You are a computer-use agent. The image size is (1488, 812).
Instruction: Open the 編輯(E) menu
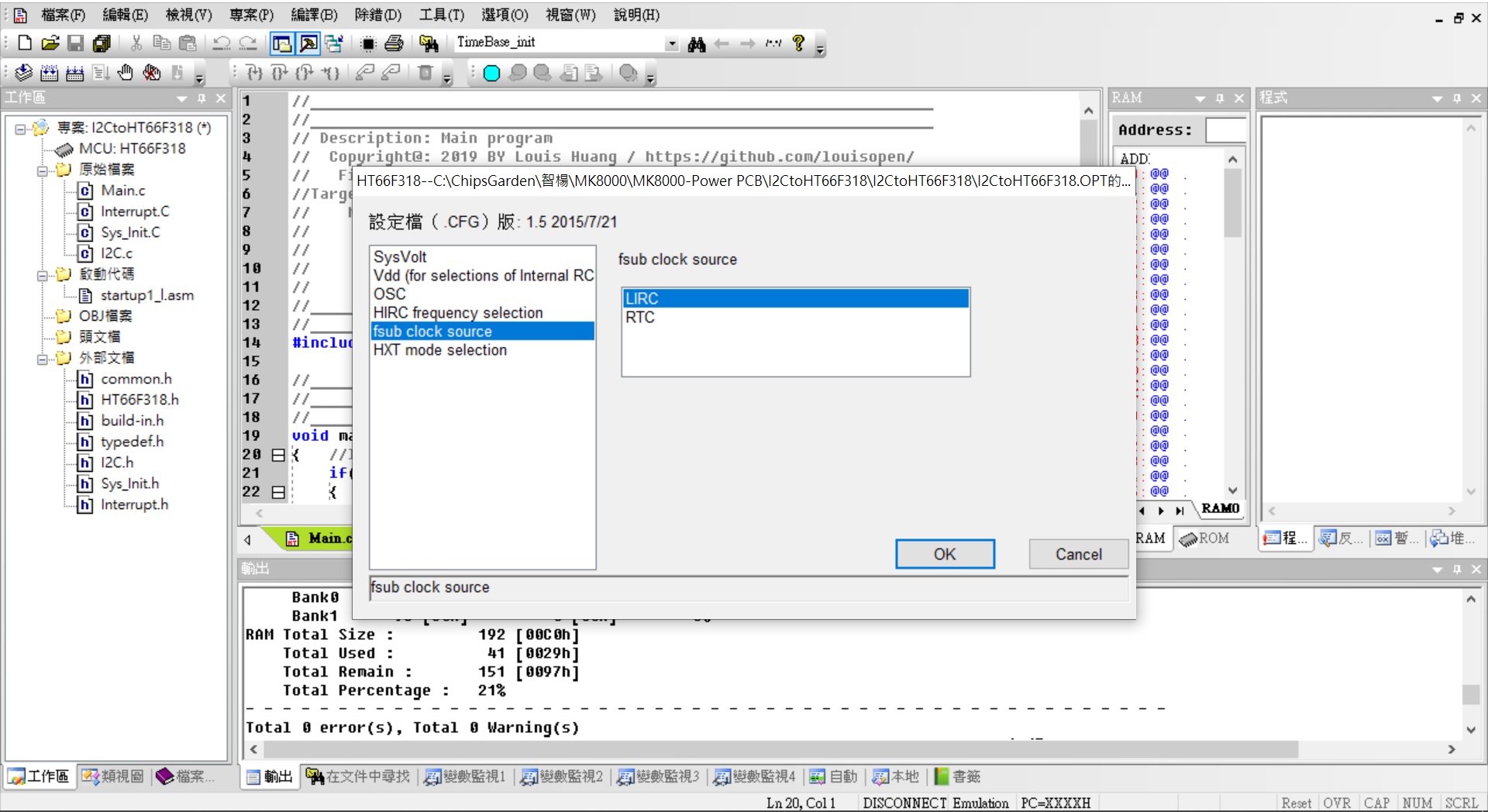(125, 15)
